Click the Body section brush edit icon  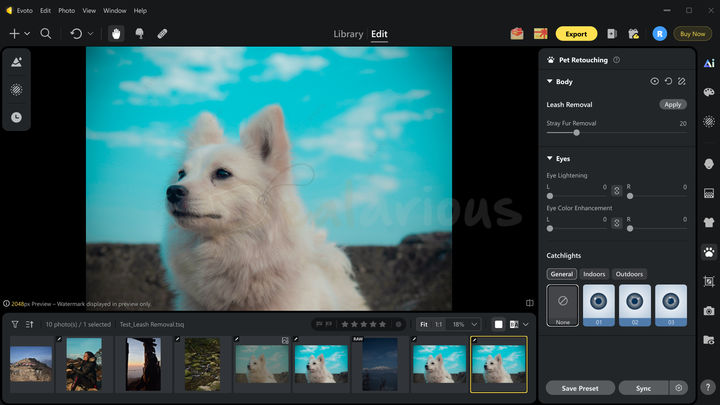(682, 81)
